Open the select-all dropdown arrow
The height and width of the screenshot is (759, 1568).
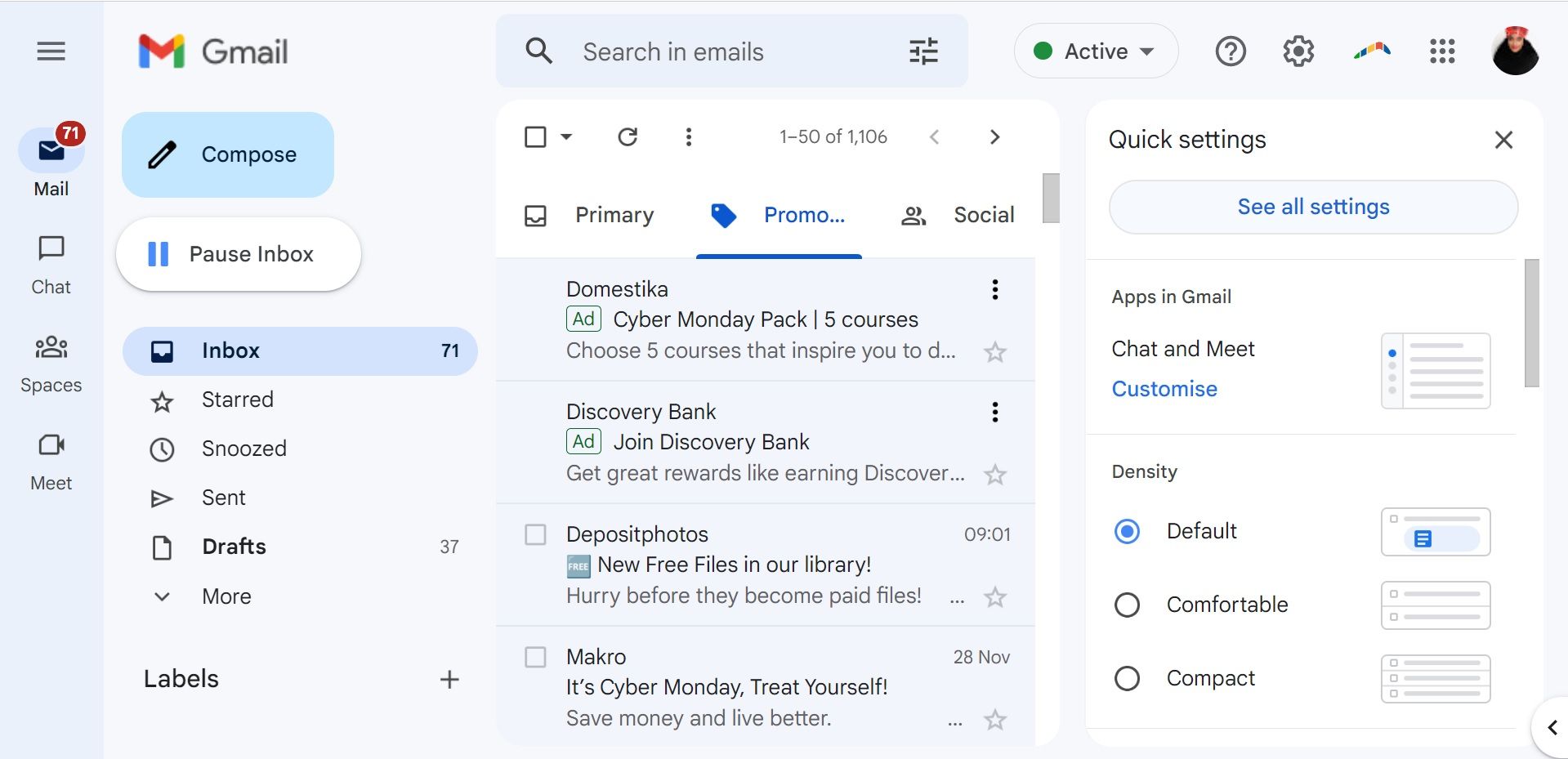565,136
